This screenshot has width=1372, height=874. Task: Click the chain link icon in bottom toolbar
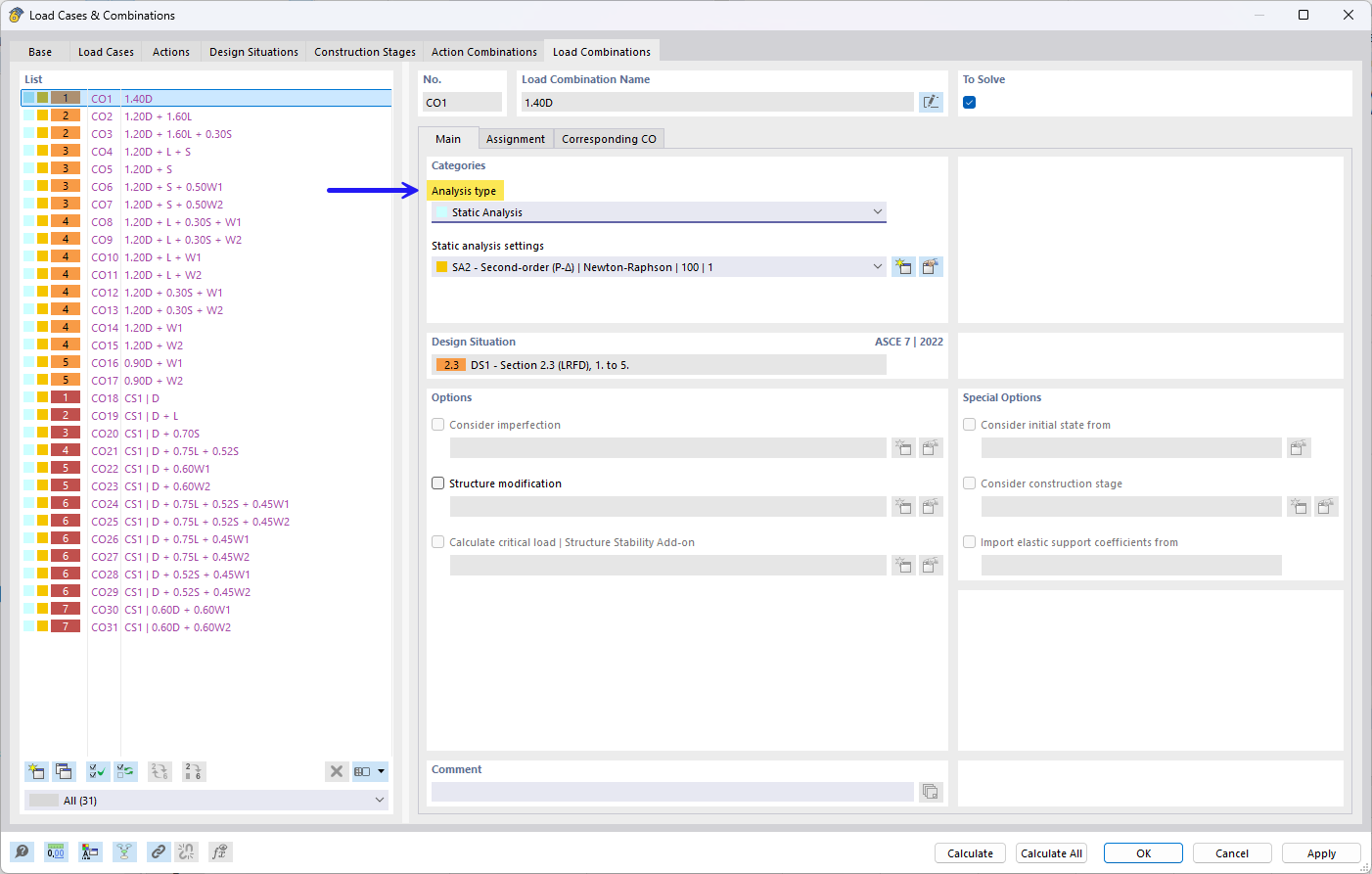click(159, 851)
